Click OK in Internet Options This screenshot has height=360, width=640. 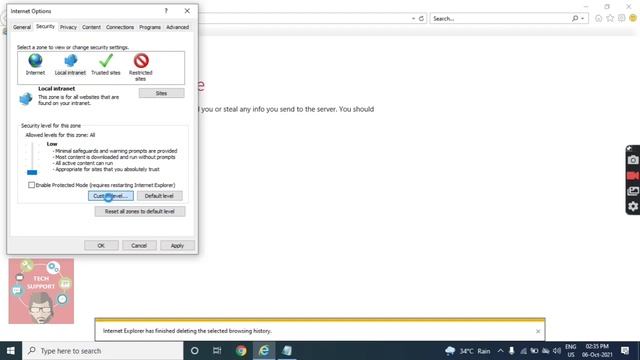pos(101,245)
